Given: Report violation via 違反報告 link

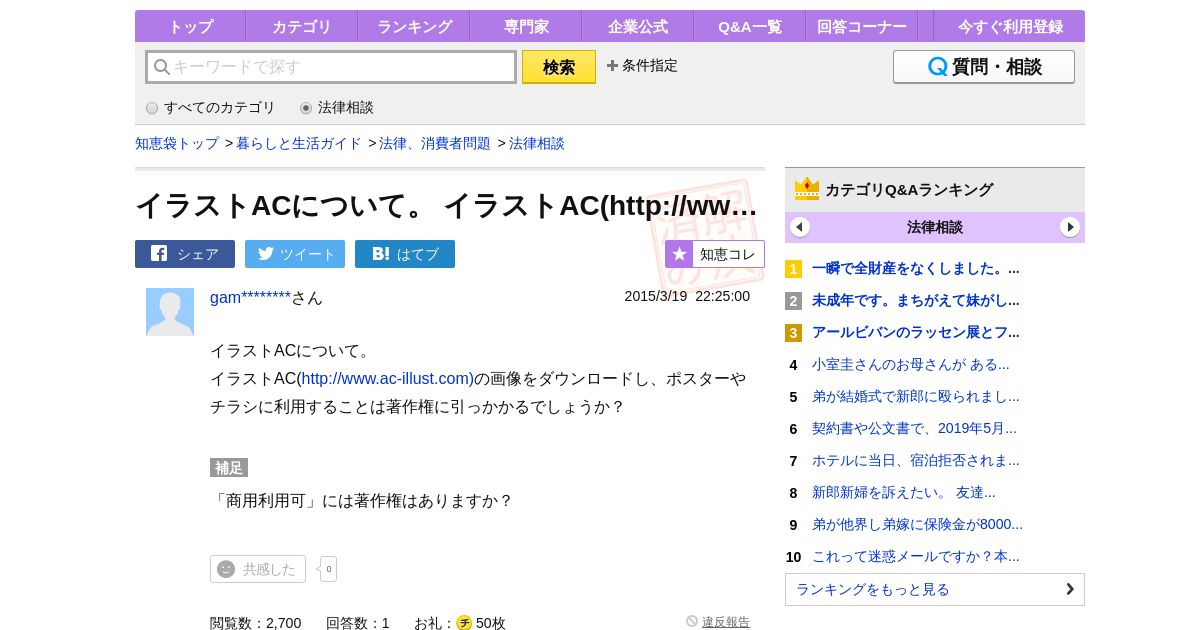Looking at the screenshot, I should (726, 622).
